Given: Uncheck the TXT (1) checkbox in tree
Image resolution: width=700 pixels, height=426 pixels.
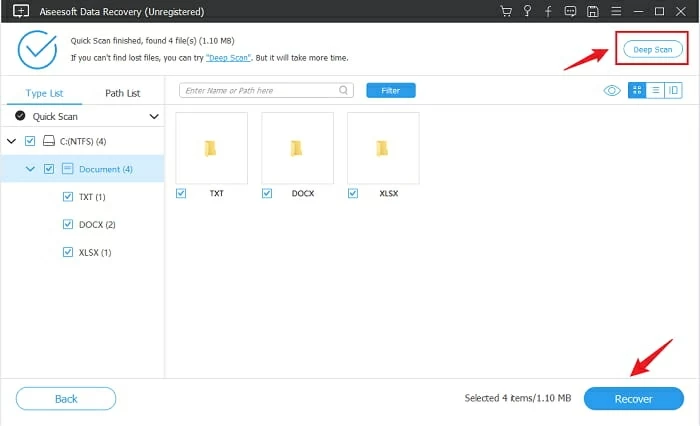Looking at the screenshot, I should click(68, 197).
